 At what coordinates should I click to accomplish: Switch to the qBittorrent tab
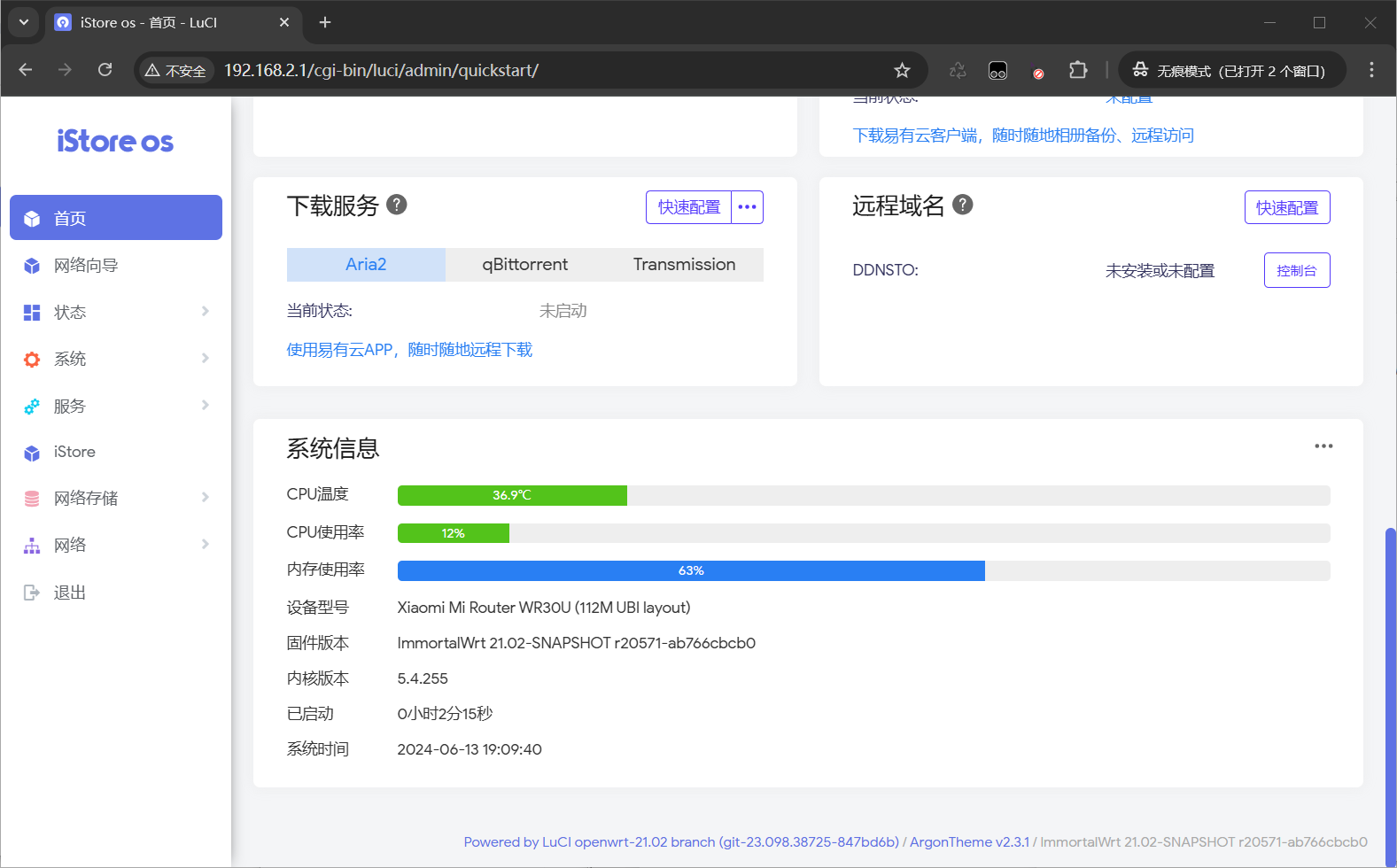525,265
